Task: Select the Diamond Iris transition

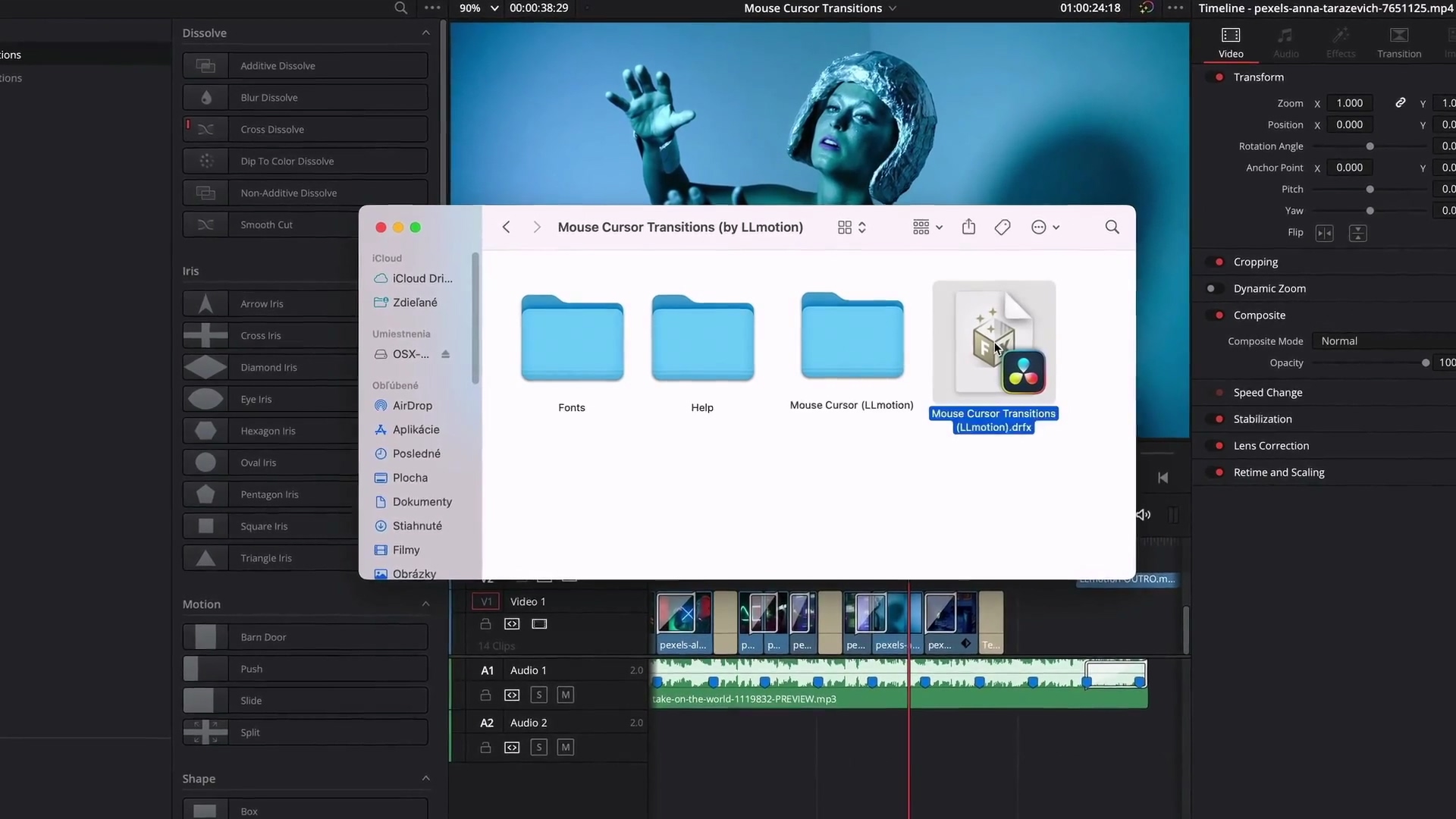Action: 270,368
